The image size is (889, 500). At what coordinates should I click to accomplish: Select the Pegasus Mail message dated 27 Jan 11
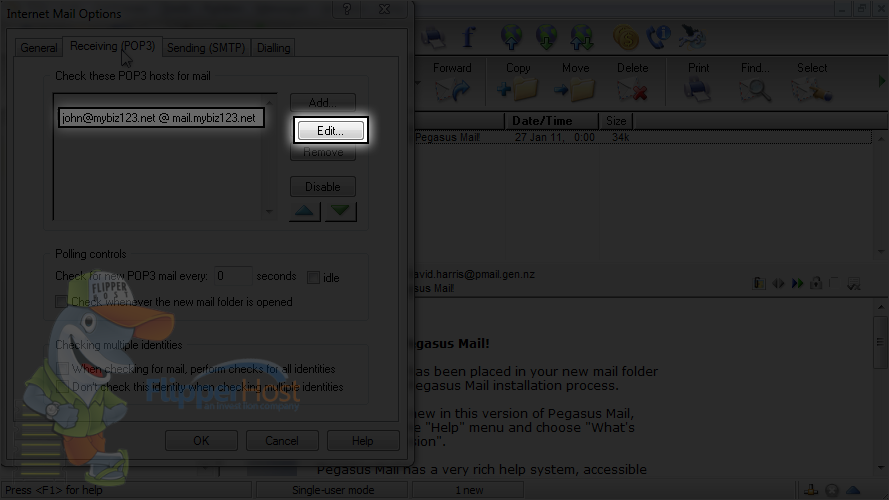pyautogui.click(x=643, y=137)
